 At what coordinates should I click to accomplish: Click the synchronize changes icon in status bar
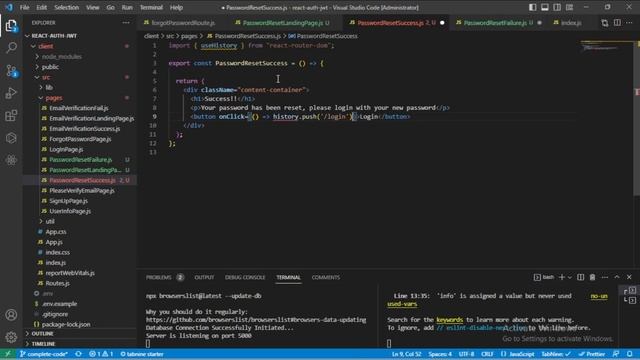coord(78,354)
